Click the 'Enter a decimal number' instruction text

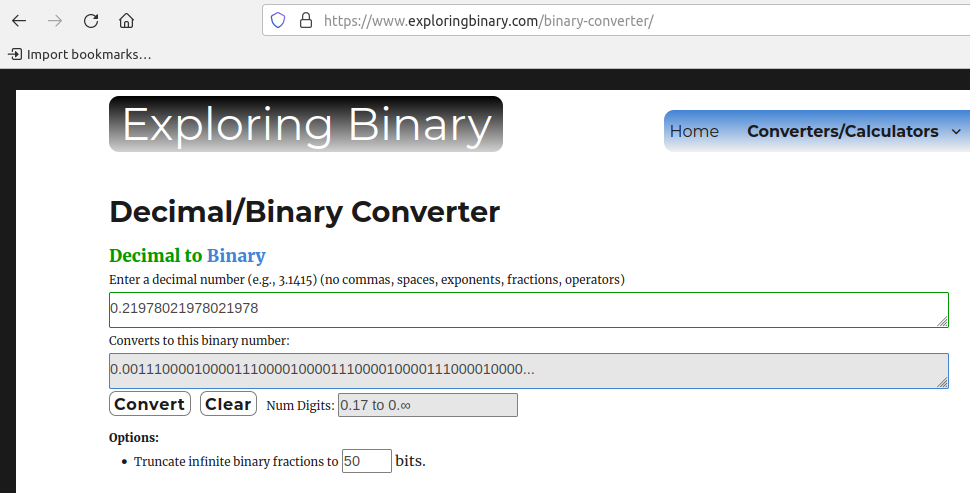(367, 280)
